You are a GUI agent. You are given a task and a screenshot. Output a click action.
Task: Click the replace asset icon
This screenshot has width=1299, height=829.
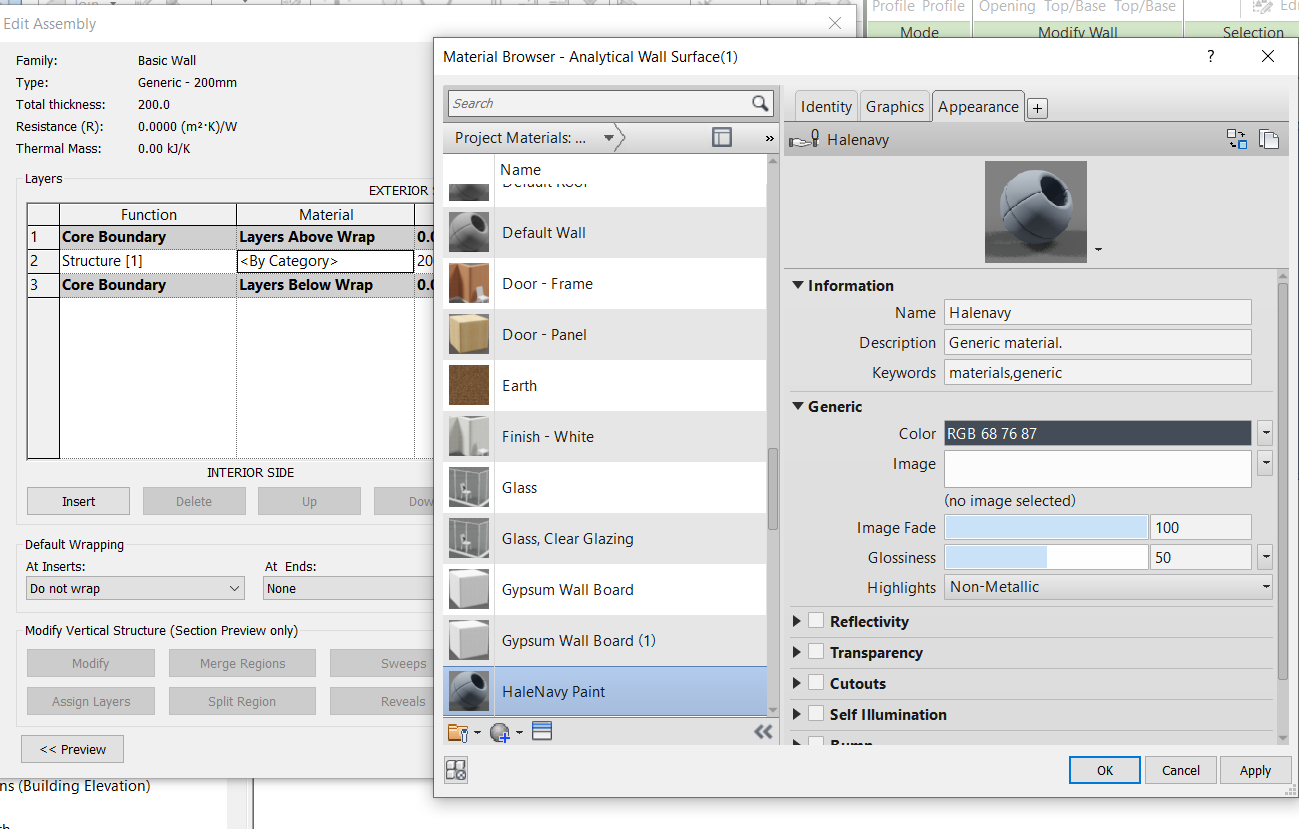click(x=1237, y=140)
